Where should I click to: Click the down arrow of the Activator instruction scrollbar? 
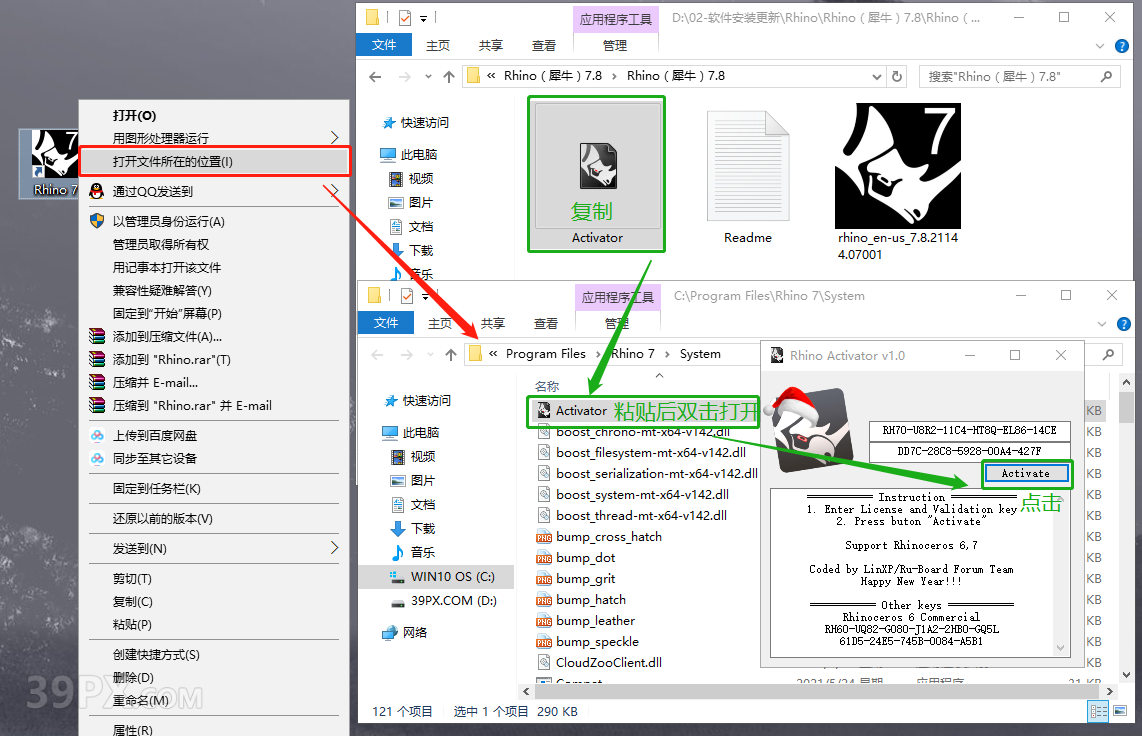point(1060,648)
